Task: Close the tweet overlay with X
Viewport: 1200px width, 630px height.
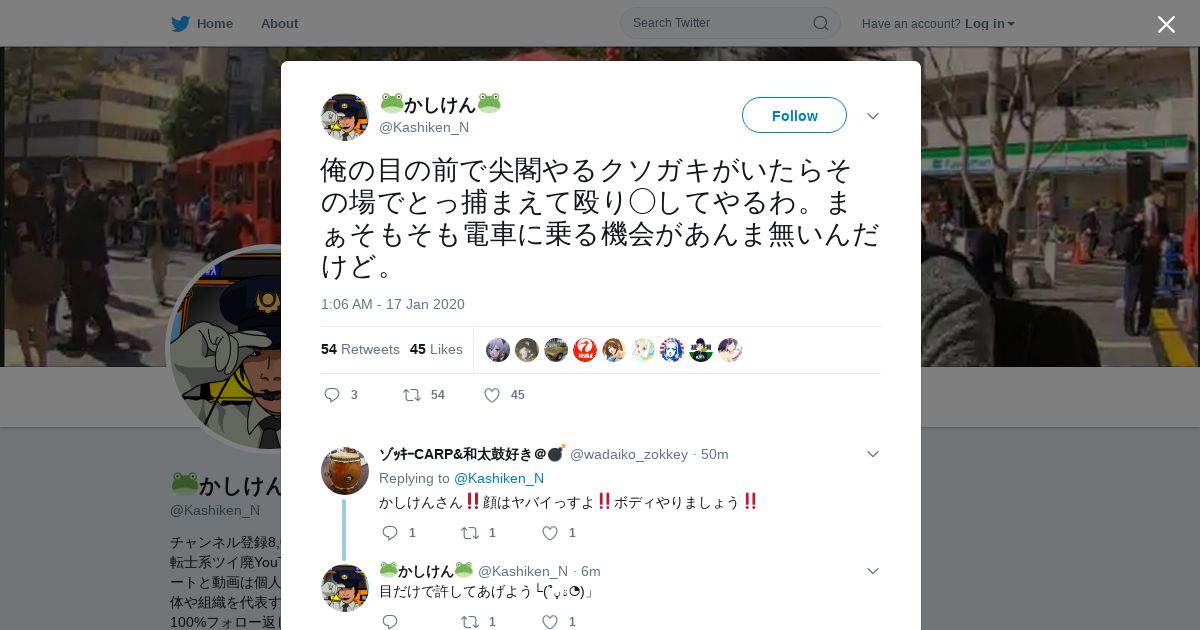Action: point(1166,24)
